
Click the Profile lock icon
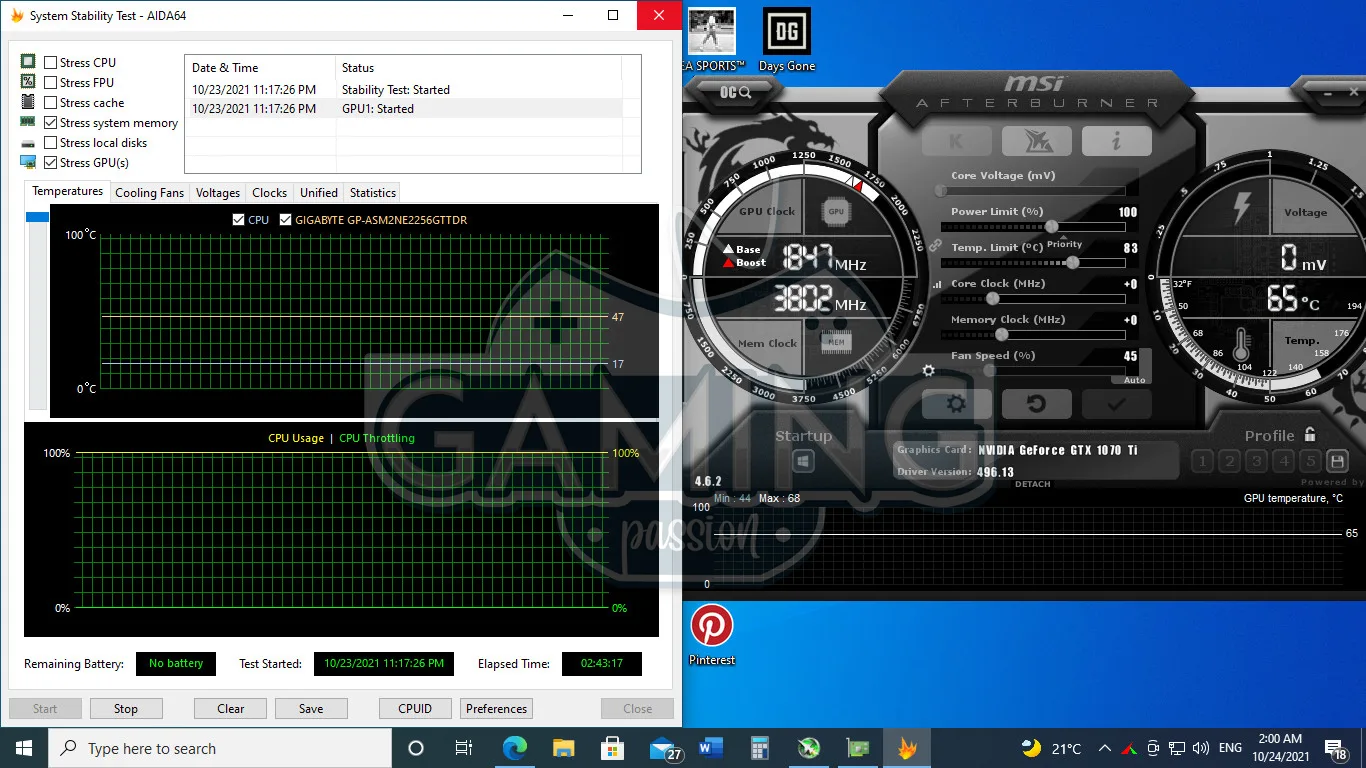click(x=1310, y=434)
